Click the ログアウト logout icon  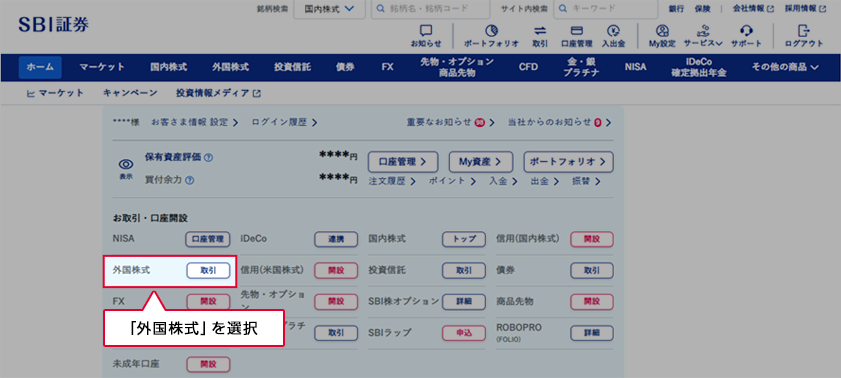803,31
